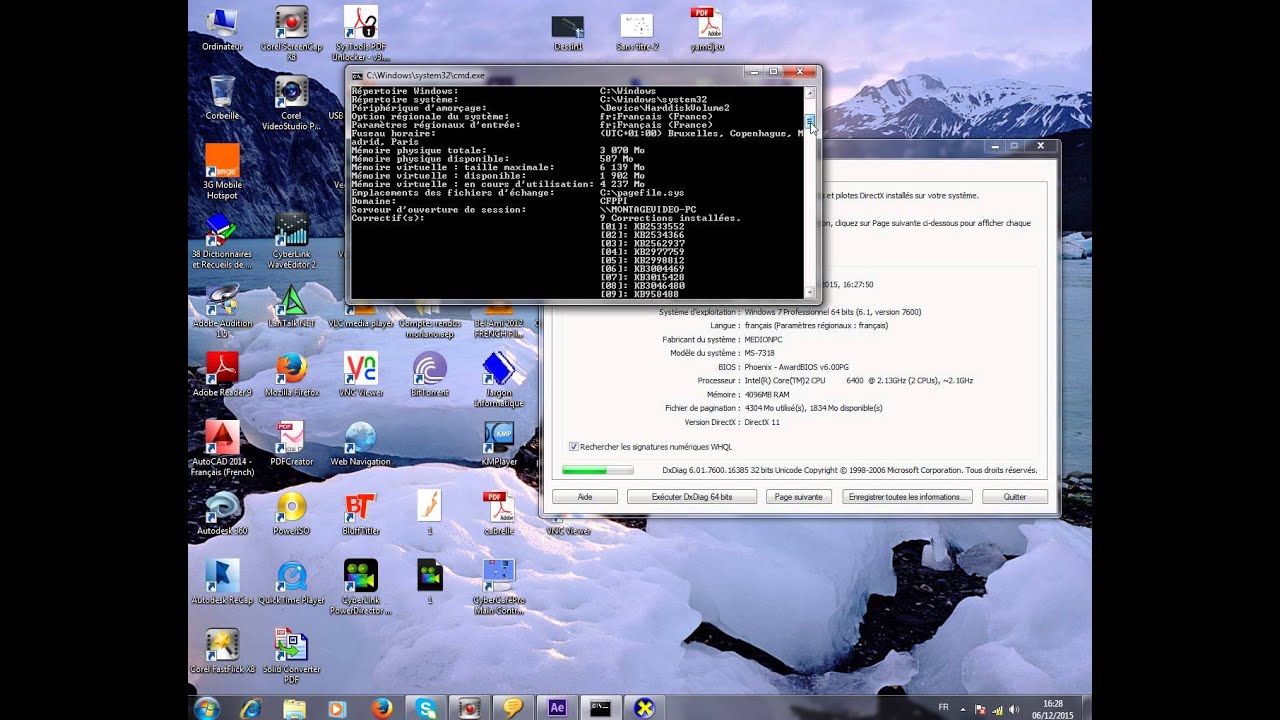Click the green DxDiag progress bar
1280x720 pixels.
click(x=598, y=470)
